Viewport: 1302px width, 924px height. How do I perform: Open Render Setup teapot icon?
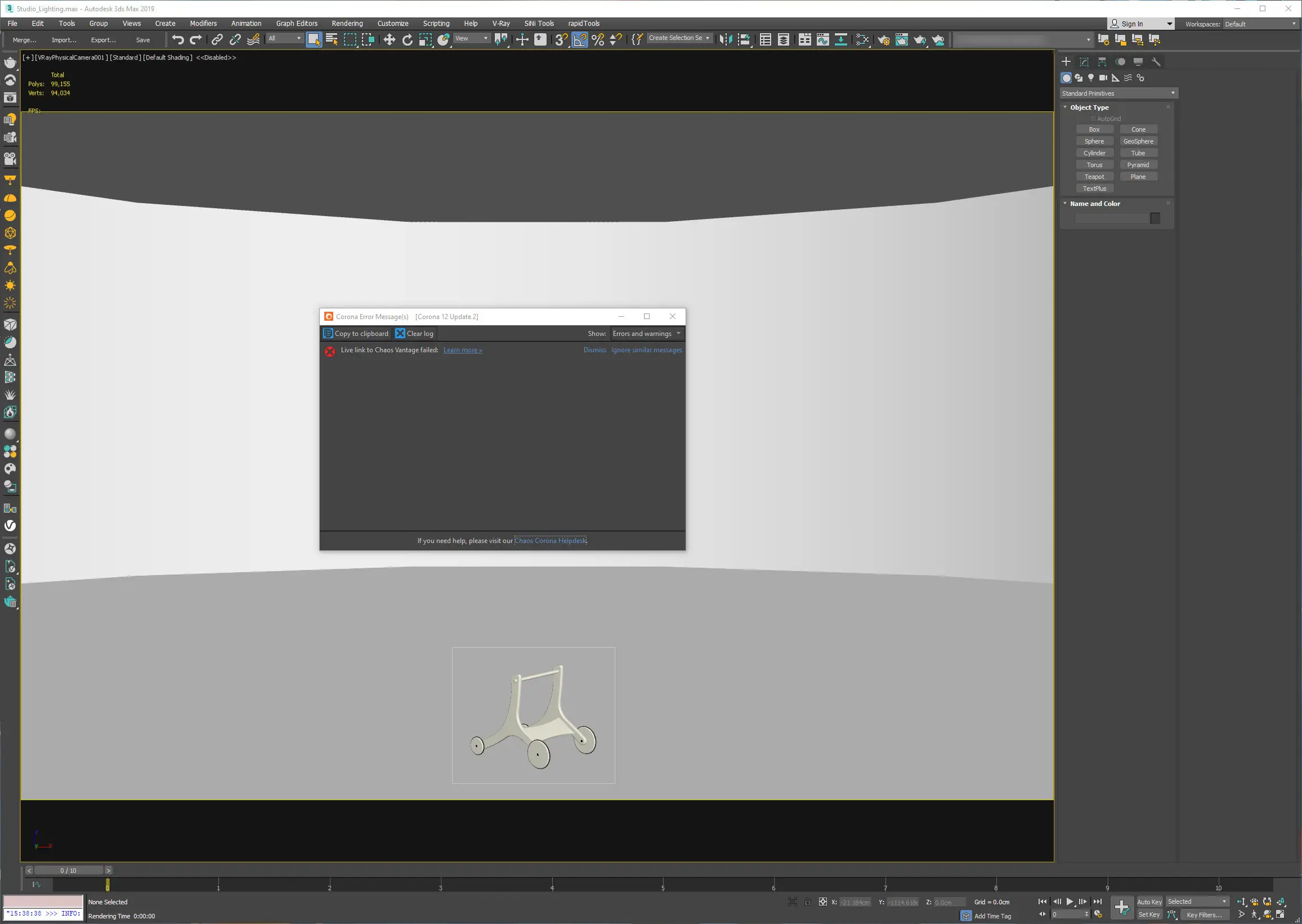884,39
